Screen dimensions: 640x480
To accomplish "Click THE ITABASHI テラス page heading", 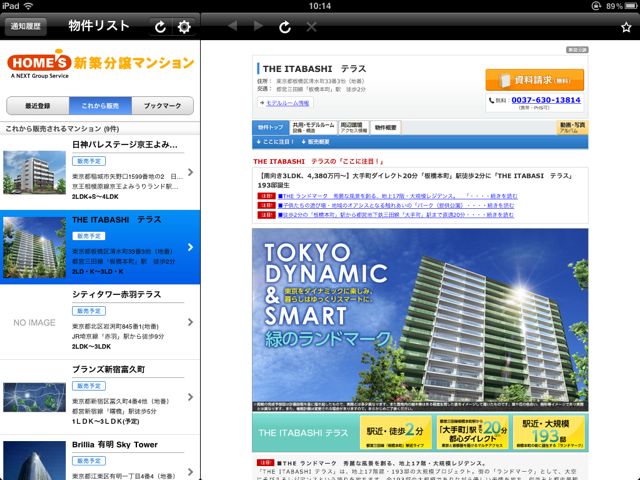I will pos(314,69).
